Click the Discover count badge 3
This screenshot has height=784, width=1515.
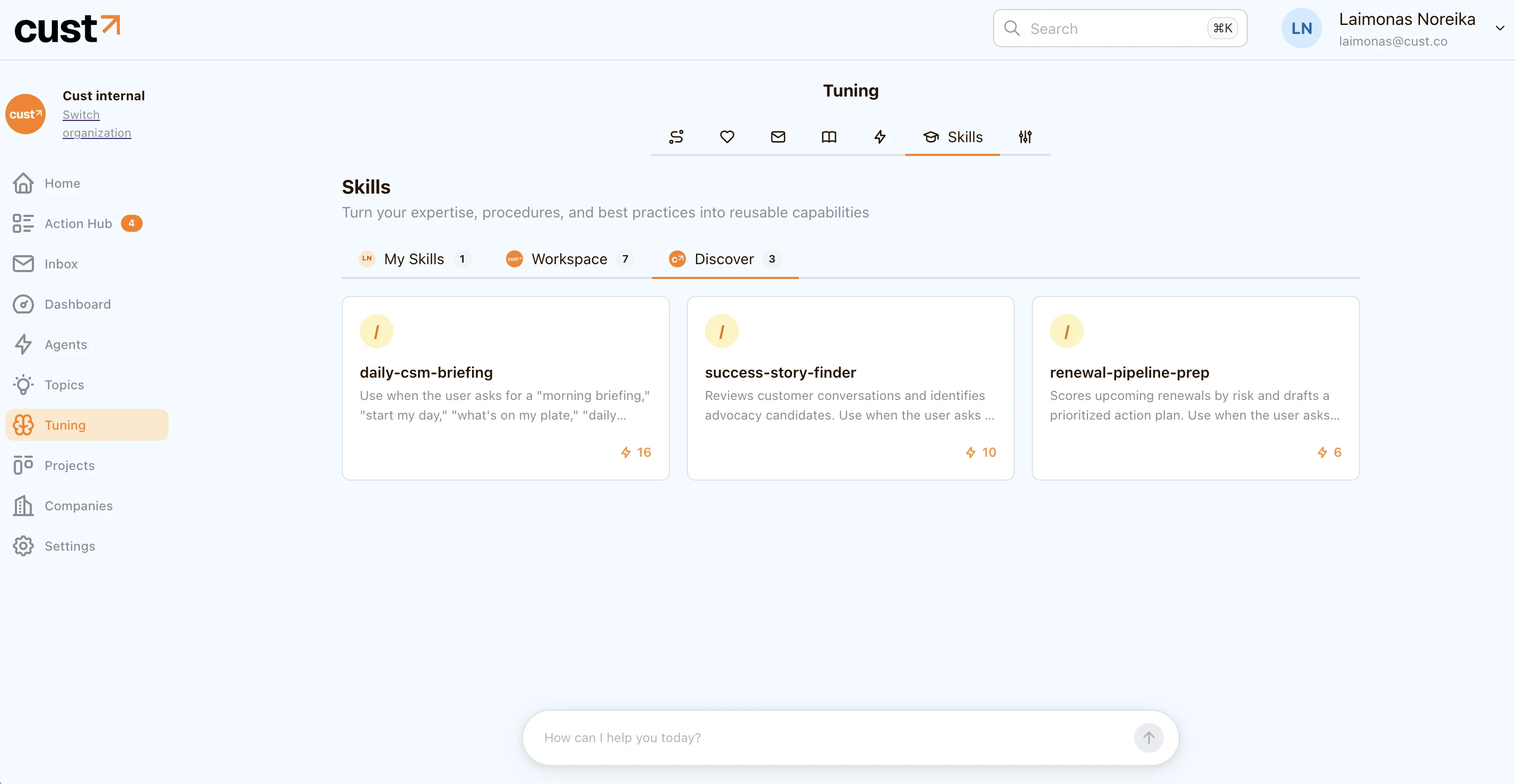(x=772, y=259)
